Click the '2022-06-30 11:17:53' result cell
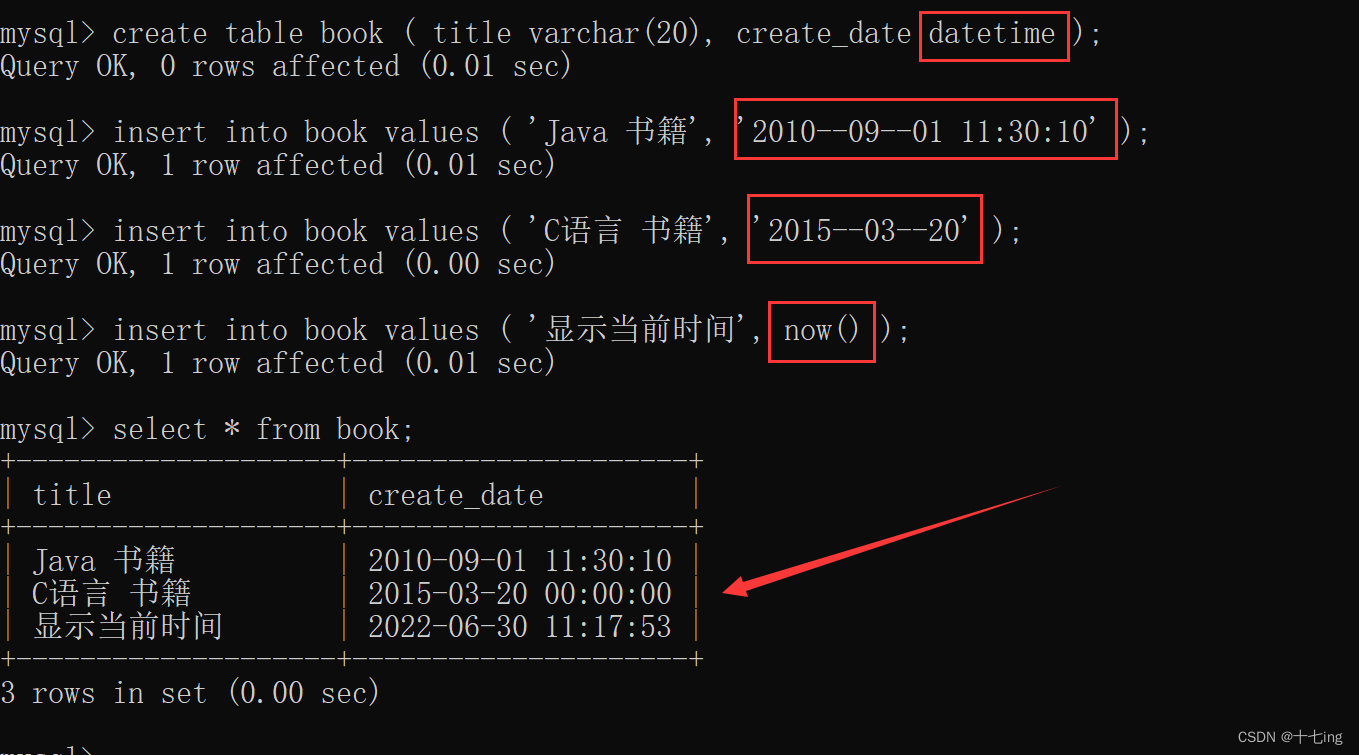The height and width of the screenshot is (755, 1359). (x=520, y=626)
